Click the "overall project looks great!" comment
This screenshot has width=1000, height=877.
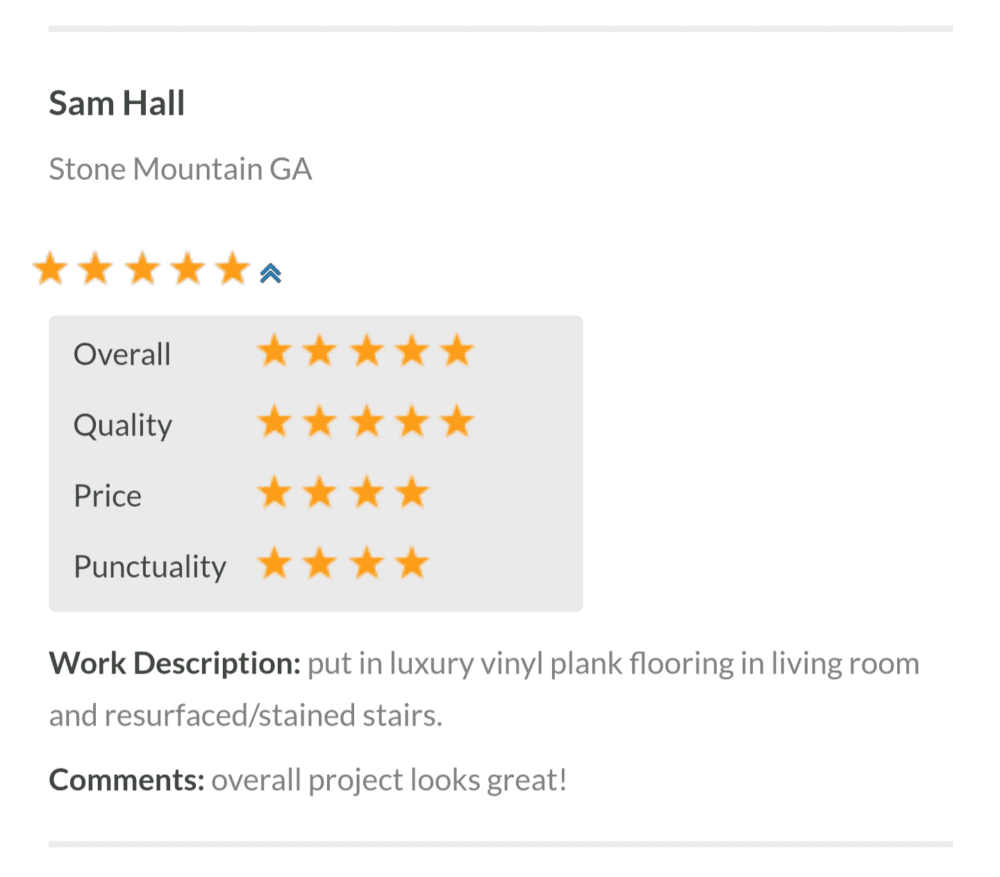[389, 780]
